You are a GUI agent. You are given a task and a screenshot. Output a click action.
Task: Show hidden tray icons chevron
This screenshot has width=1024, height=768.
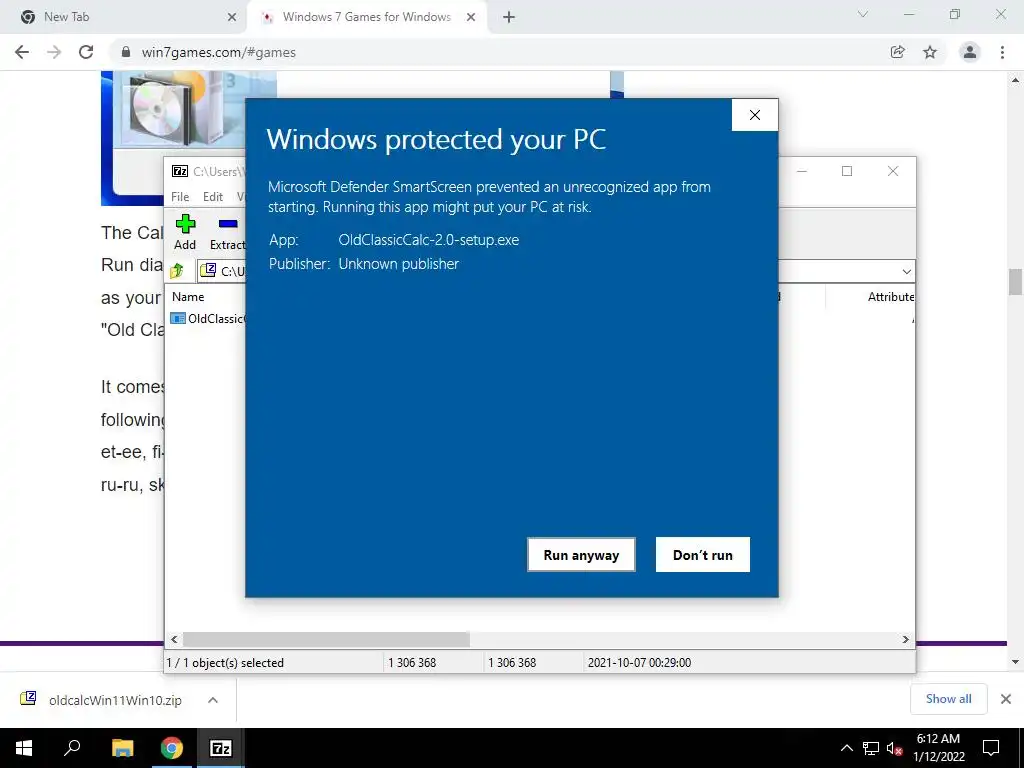(x=847, y=748)
